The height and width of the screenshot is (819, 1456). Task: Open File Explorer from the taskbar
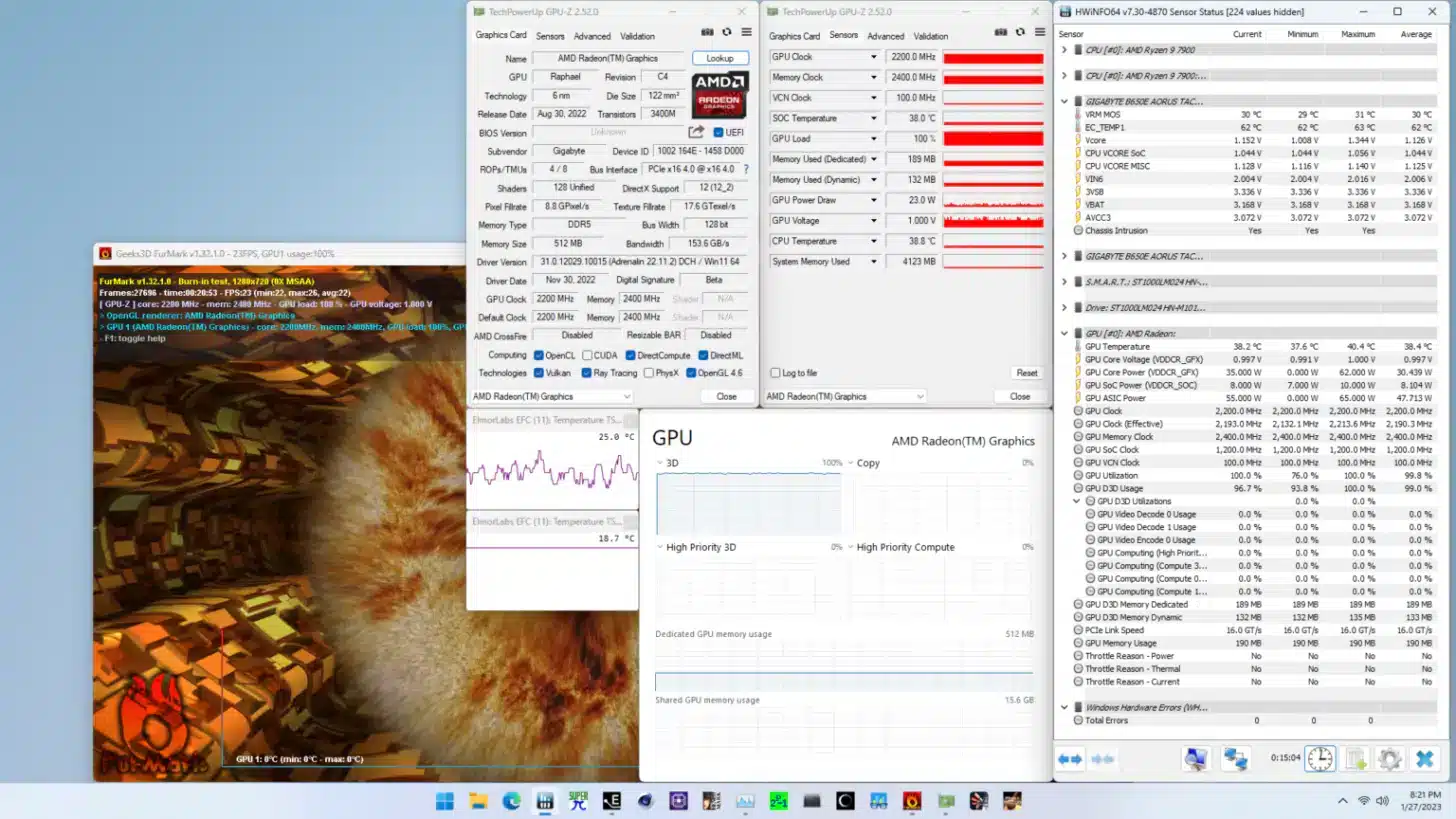click(x=479, y=801)
